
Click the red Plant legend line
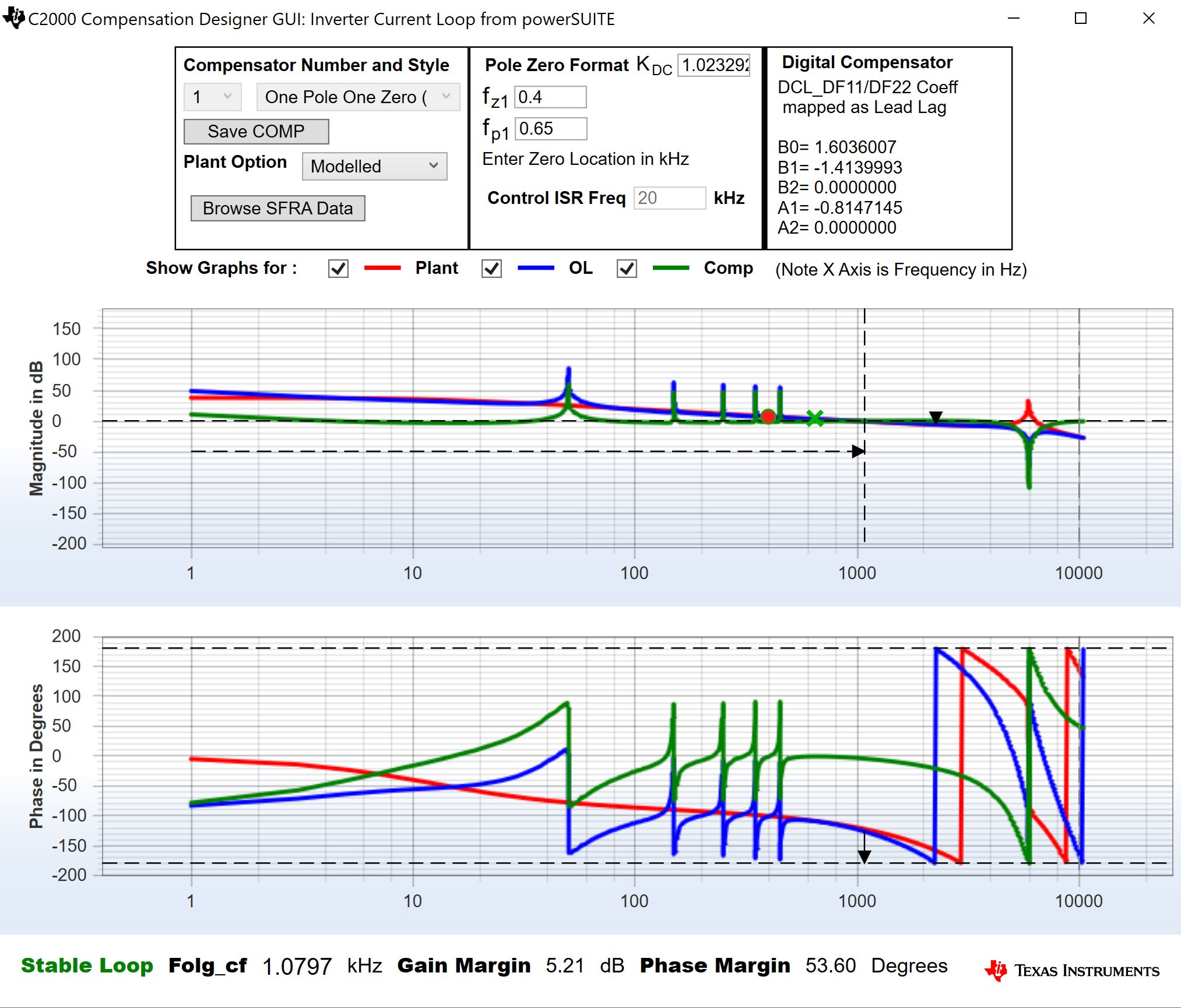point(382,268)
